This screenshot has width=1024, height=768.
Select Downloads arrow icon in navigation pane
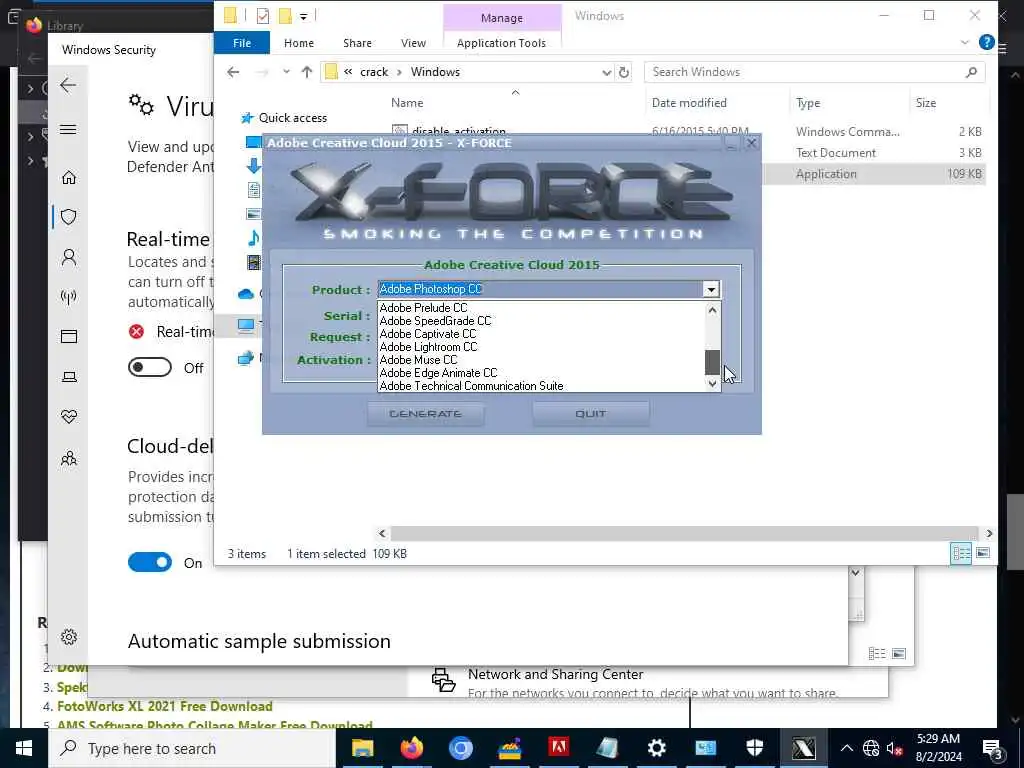point(254,166)
